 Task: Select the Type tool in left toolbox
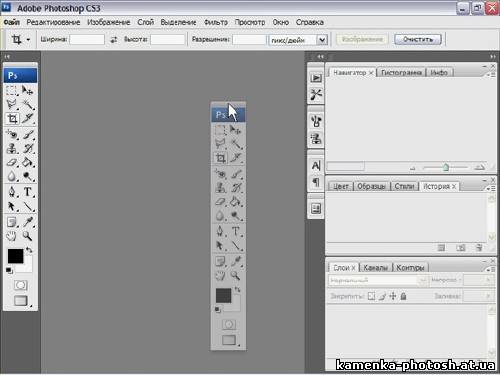[x=28, y=192]
